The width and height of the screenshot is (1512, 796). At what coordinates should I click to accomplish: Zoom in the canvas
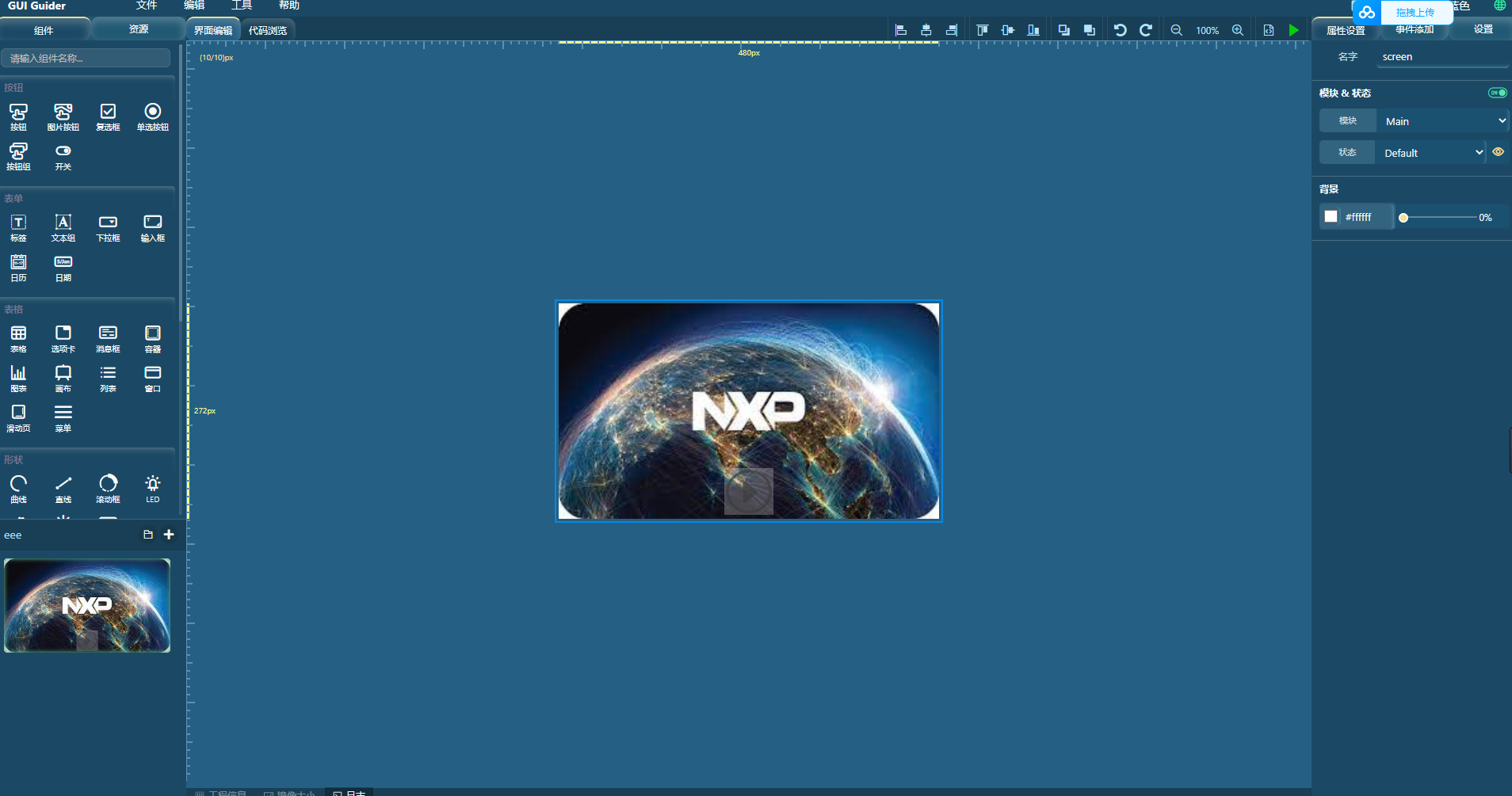(x=1238, y=30)
